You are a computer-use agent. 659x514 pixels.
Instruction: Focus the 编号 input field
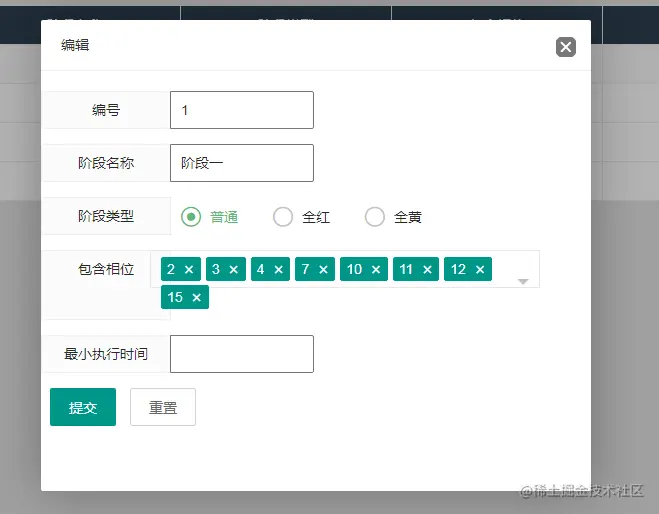pyautogui.click(x=242, y=110)
